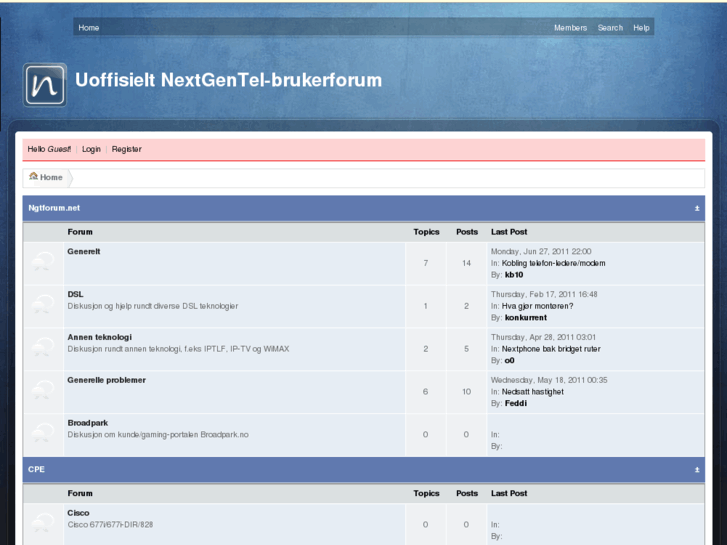Click the Cisco forum status icon
727x545 pixels.
coord(43,524)
